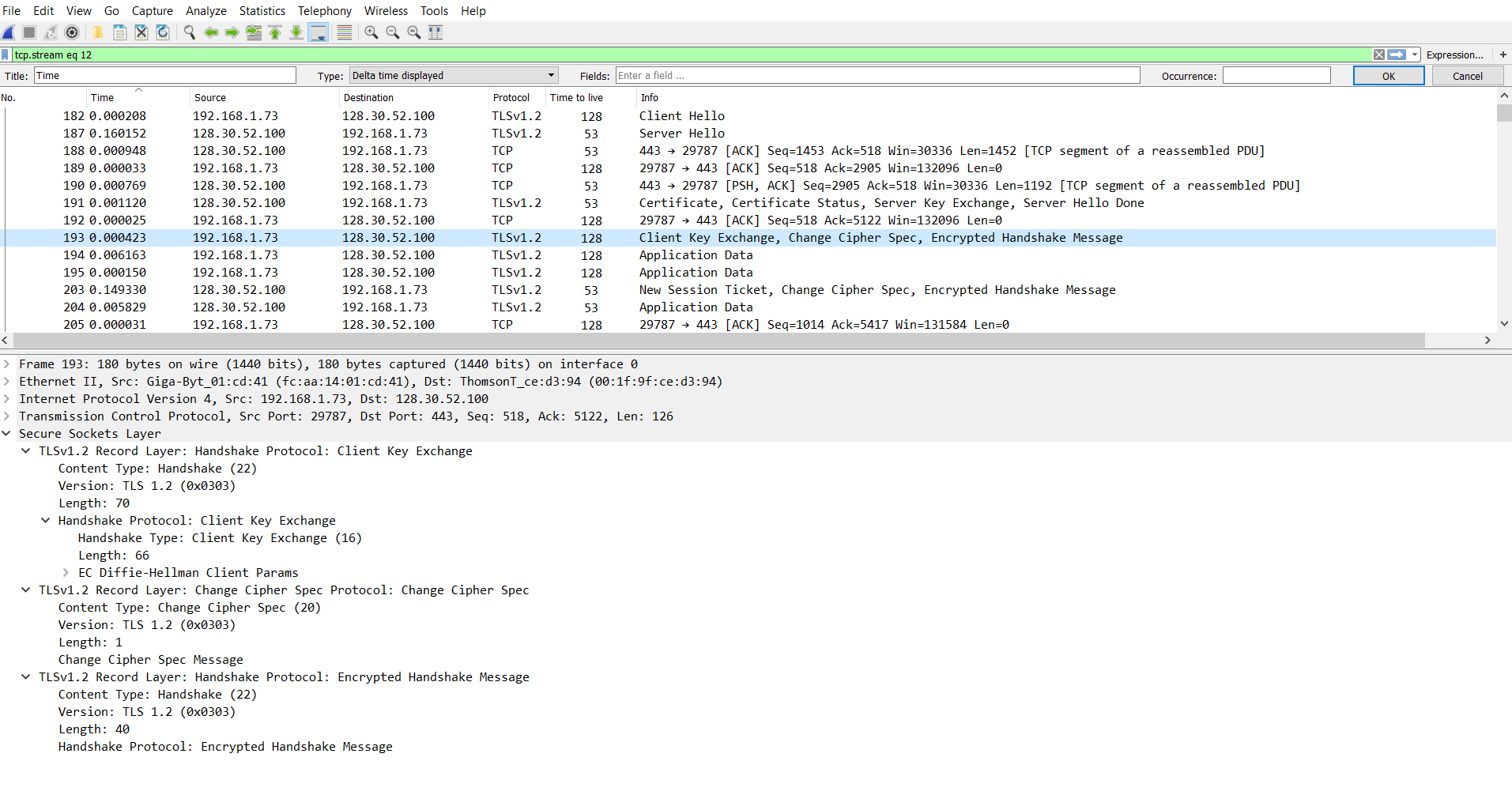Confirm column edit with OK
This screenshot has width=1512, height=810.
1389,76
